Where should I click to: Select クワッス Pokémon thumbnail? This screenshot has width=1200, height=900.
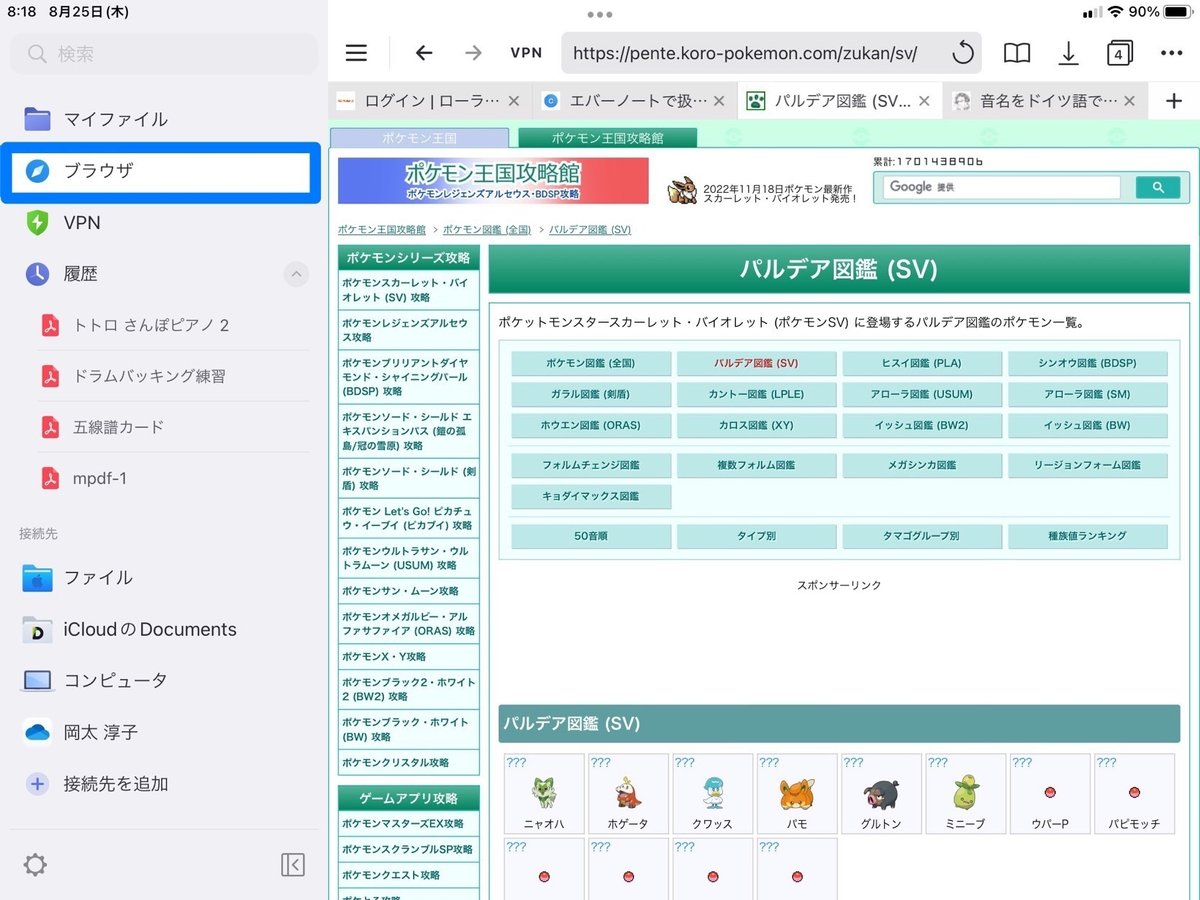point(712,793)
